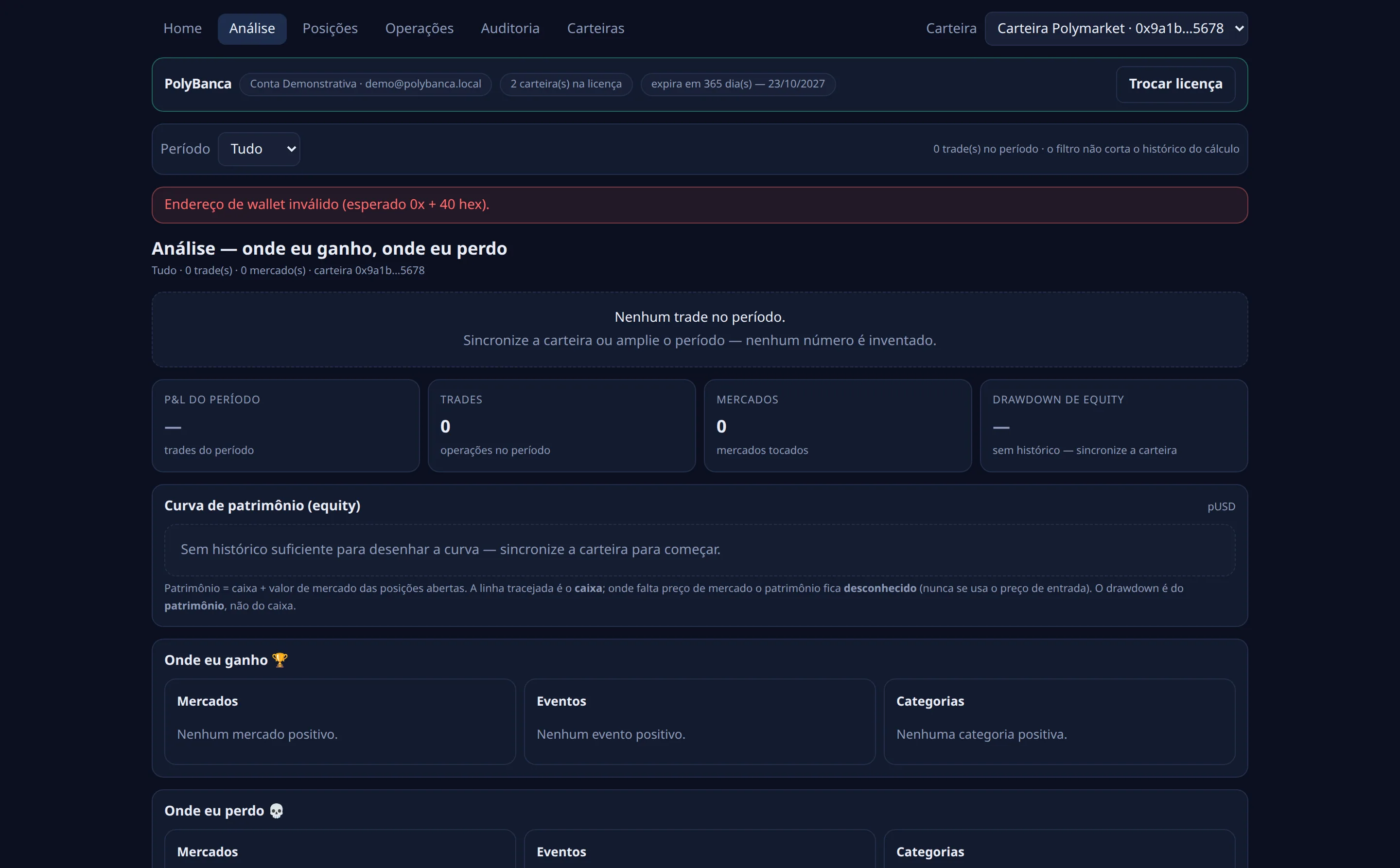The image size is (1400, 868).
Task: Click the Curva de patrimônio (equity) heading
Action: (262, 505)
